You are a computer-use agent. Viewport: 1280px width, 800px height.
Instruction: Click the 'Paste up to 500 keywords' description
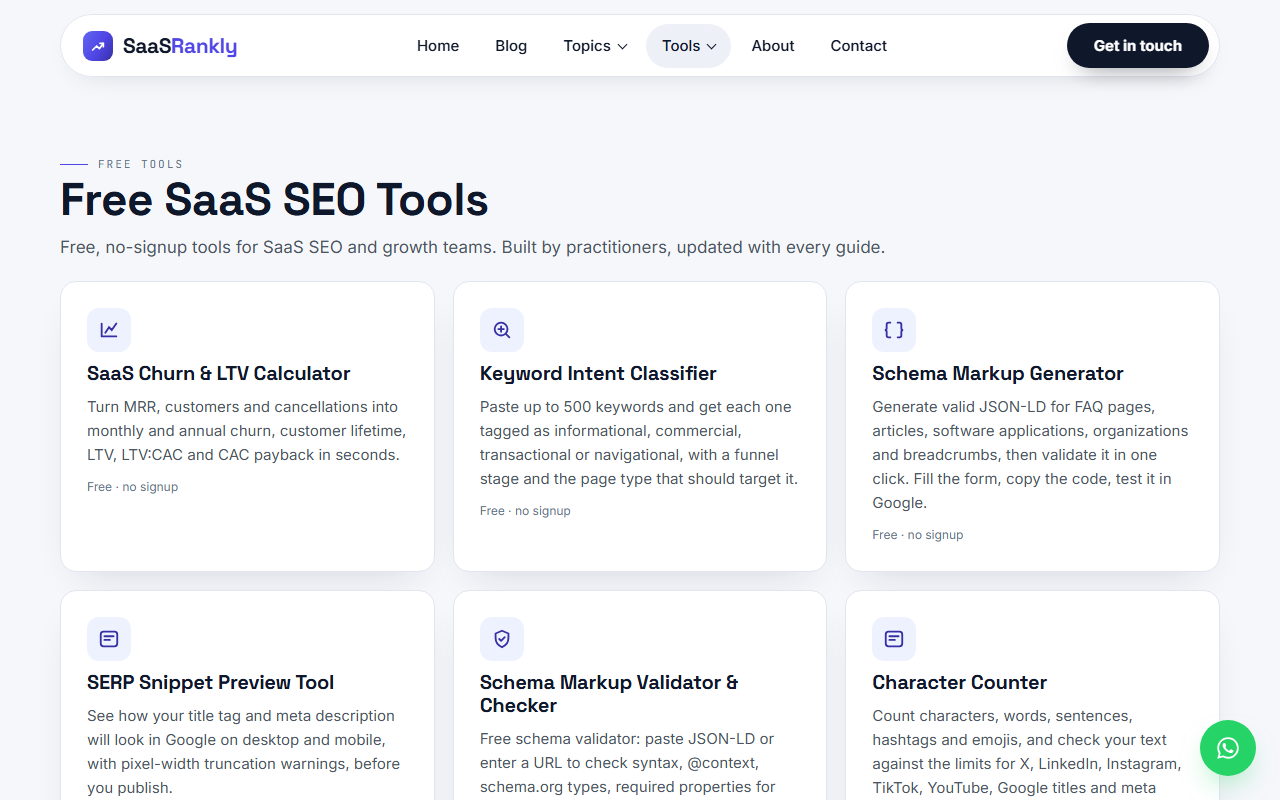pos(639,443)
